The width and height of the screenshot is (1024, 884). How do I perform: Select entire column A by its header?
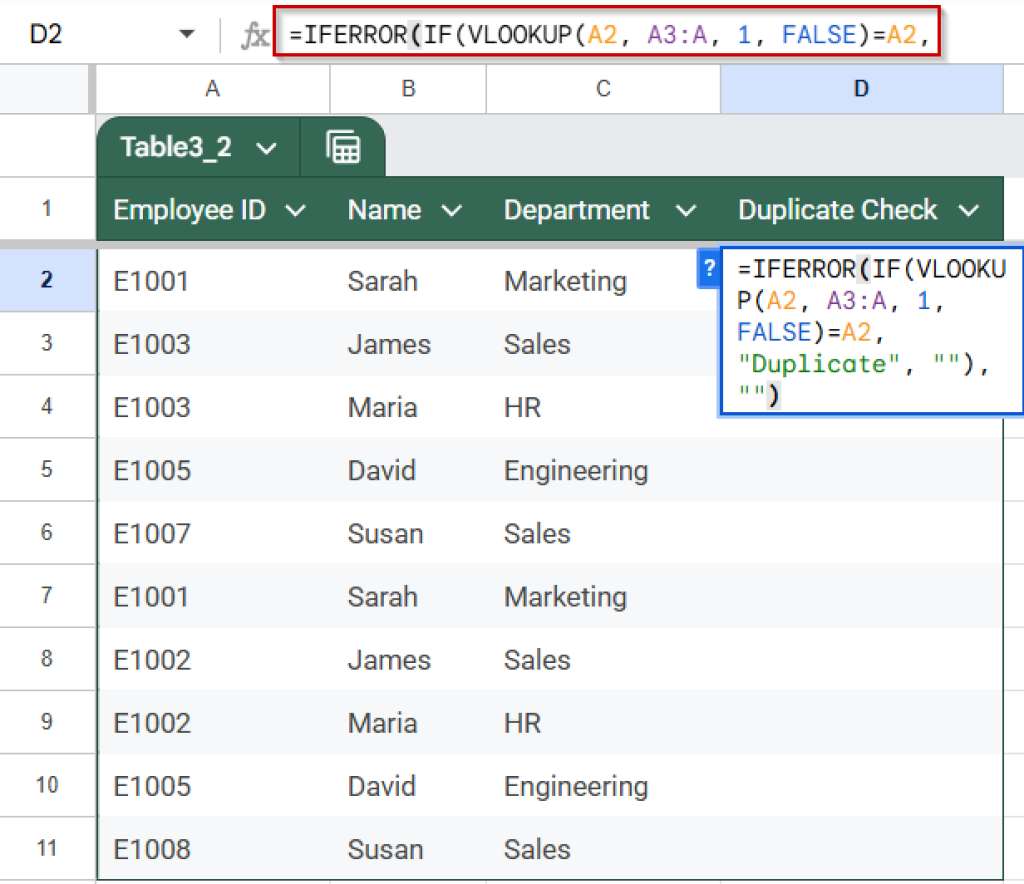coord(211,89)
